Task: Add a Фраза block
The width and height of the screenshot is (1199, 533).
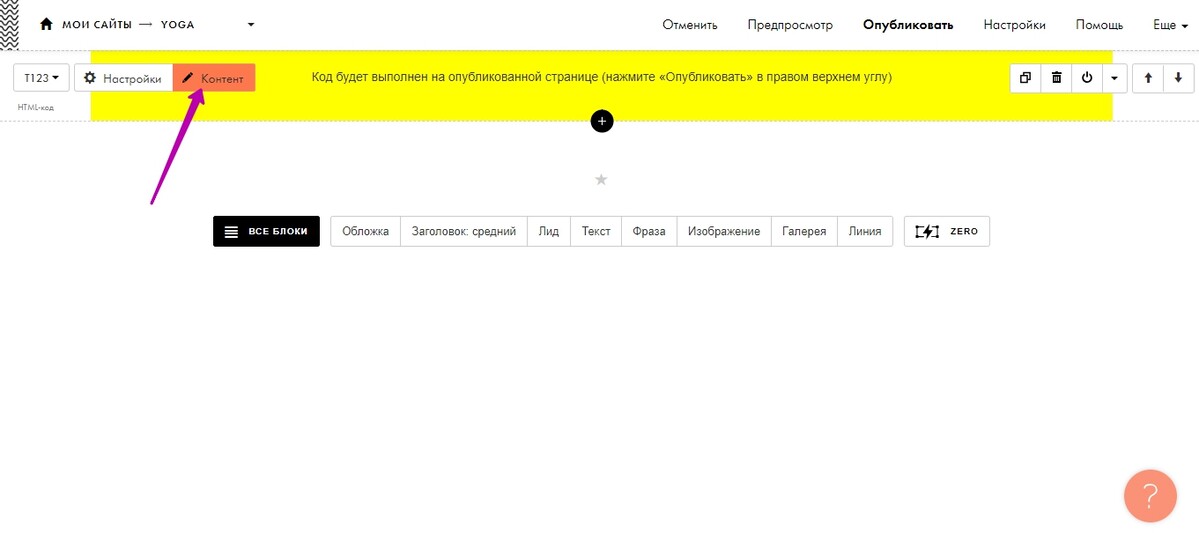Action: pyautogui.click(x=648, y=231)
